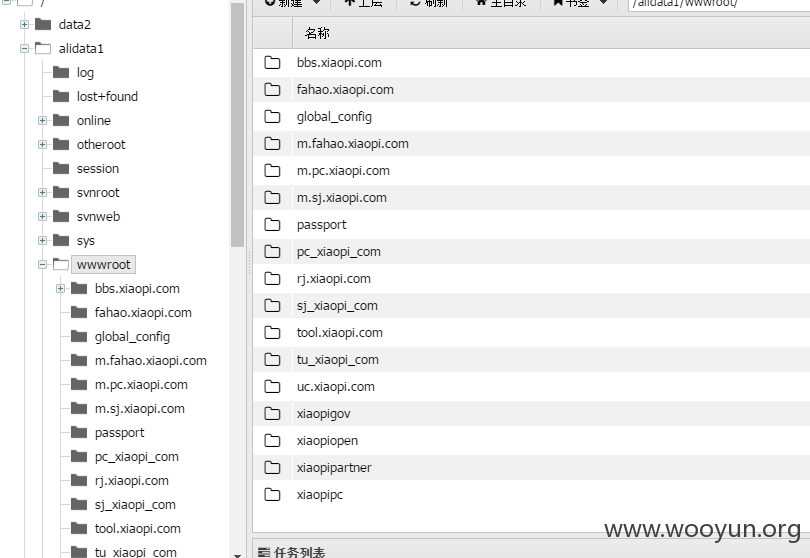Click the bbs.xiaopi.com folder icon in the tree
Image resolution: width=810 pixels, height=558 pixels.
79,288
